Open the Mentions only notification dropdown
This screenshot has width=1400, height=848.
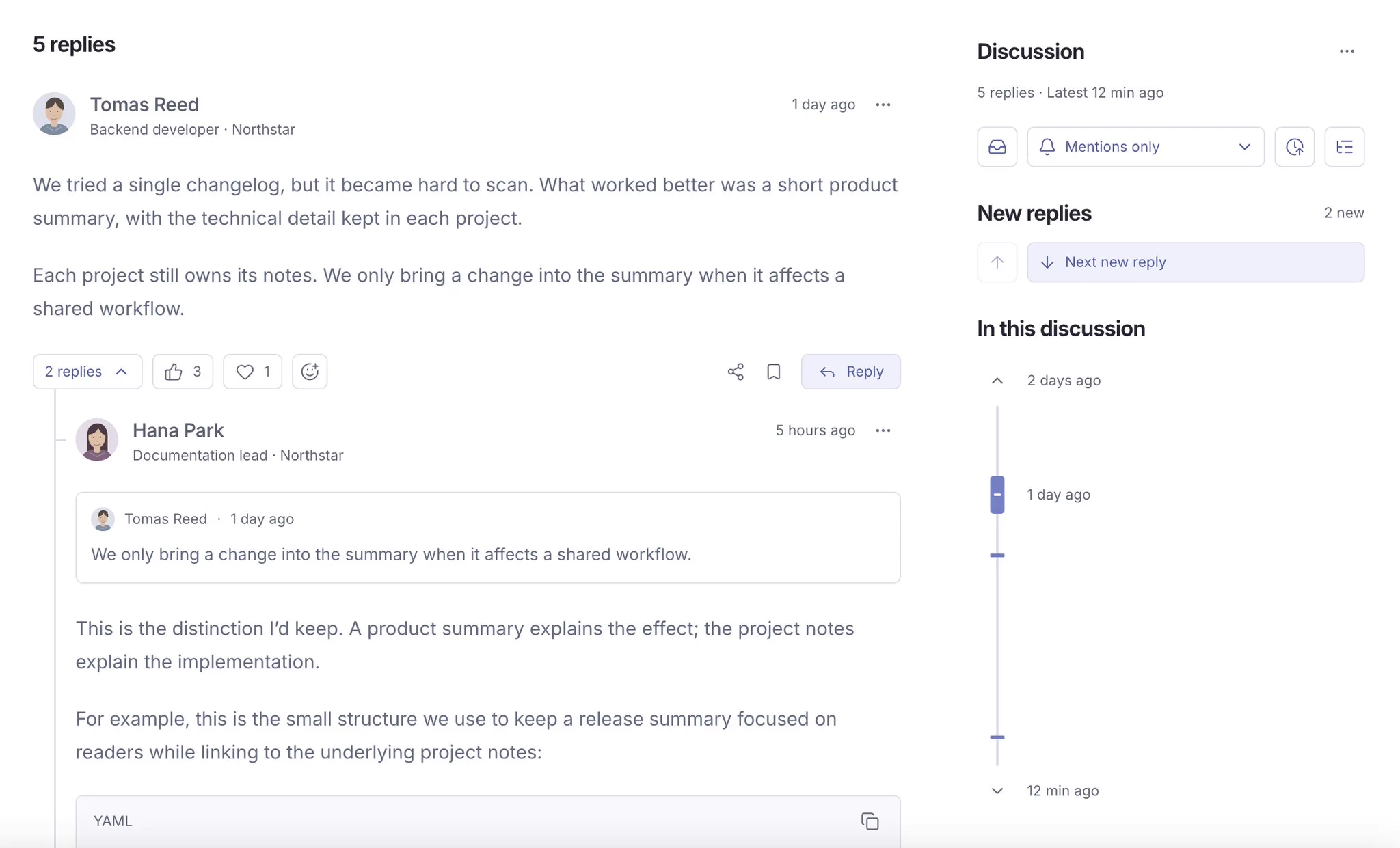[x=1146, y=147]
